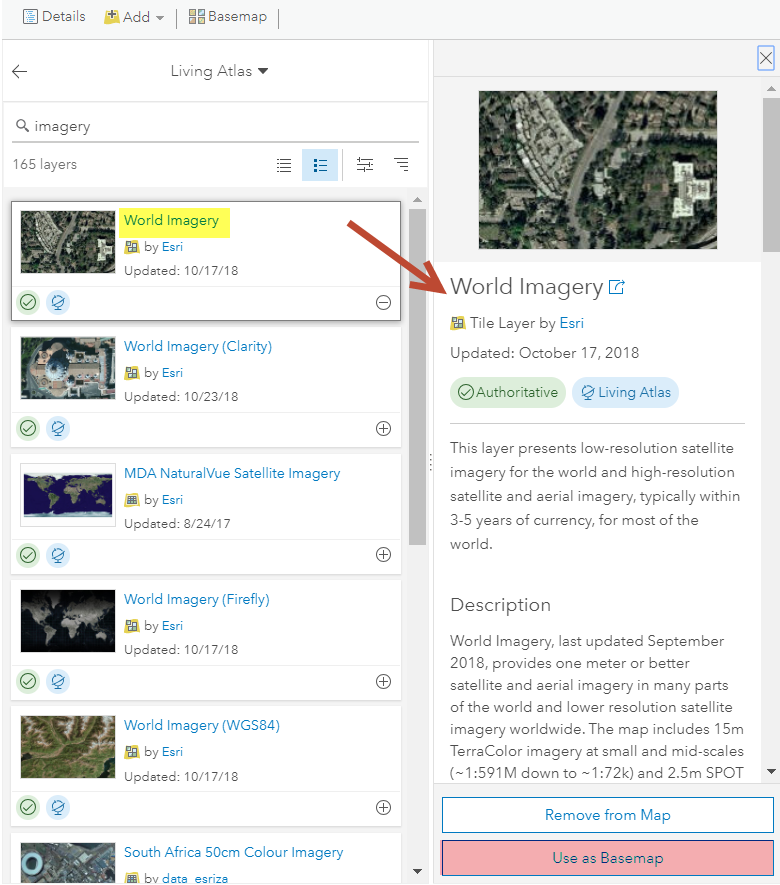The width and height of the screenshot is (780, 885).
Task: Expand the Living Atlas dropdown
Action: (219, 71)
